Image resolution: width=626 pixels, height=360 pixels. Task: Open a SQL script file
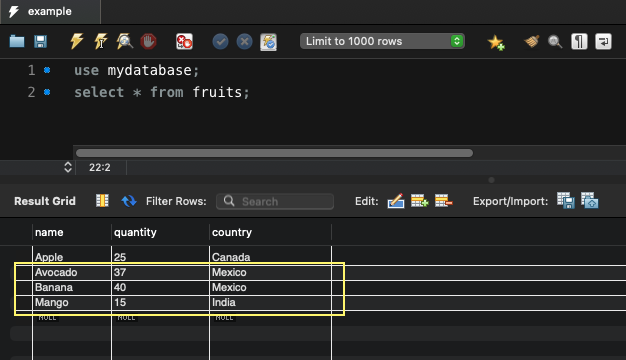click(17, 41)
